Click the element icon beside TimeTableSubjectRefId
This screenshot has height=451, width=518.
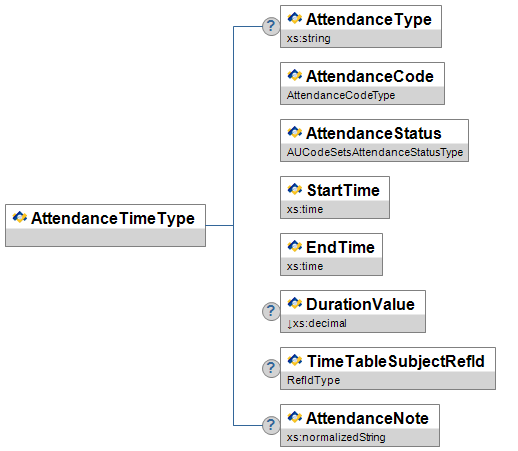[x=295, y=360]
